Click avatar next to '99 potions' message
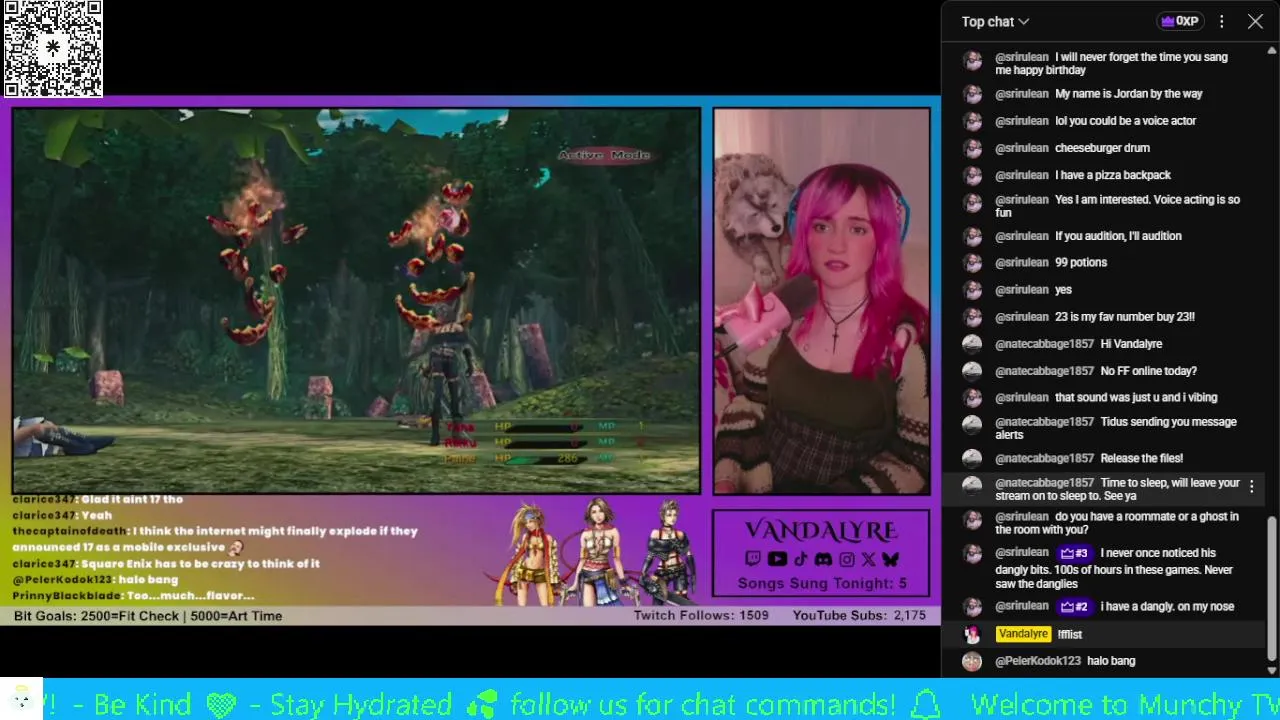 [972, 263]
